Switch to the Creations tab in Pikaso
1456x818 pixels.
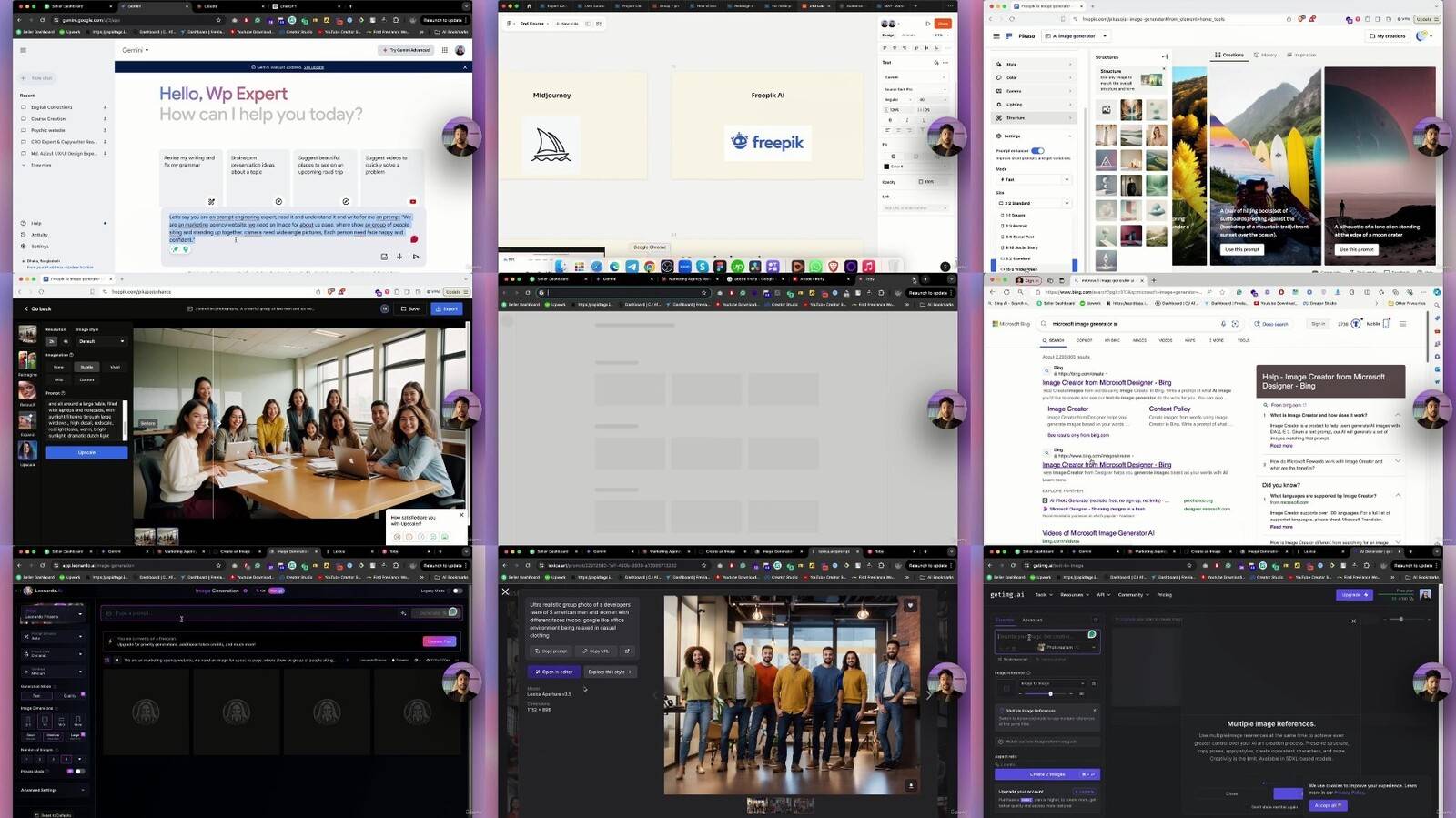(1228, 55)
